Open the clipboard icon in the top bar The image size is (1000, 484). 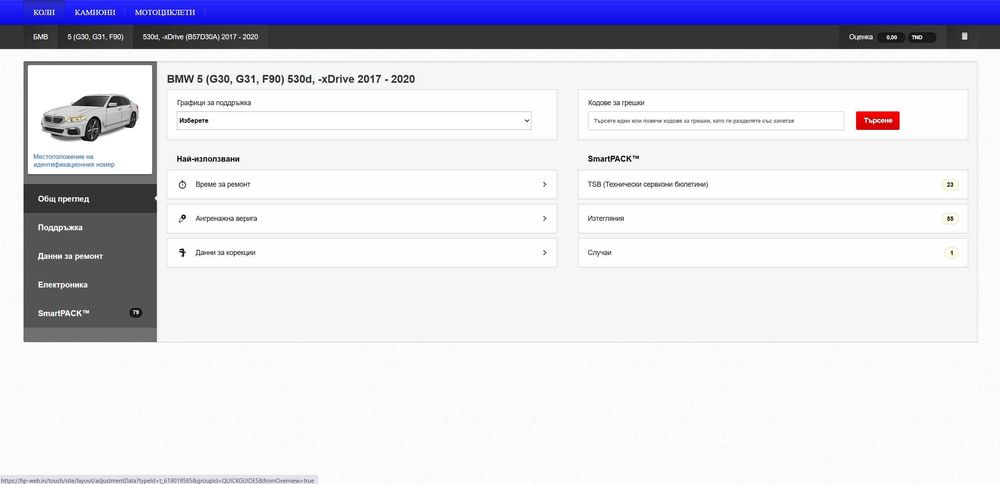coord(964,36)
